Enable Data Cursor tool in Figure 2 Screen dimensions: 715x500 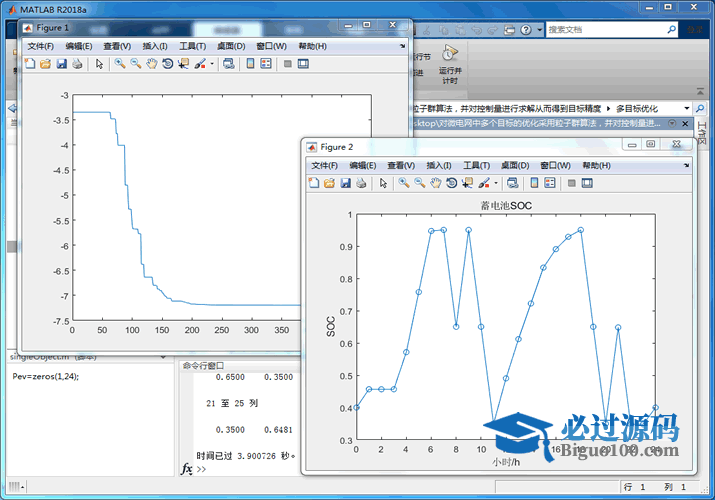[467, 183]
